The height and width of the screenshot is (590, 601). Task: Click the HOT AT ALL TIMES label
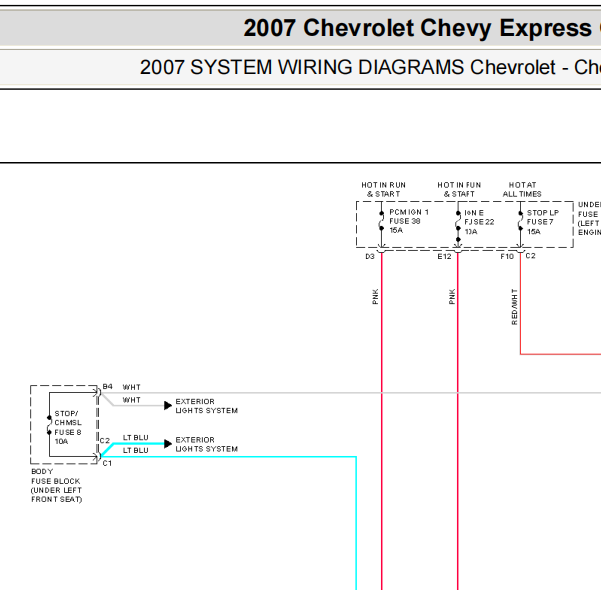522,189
